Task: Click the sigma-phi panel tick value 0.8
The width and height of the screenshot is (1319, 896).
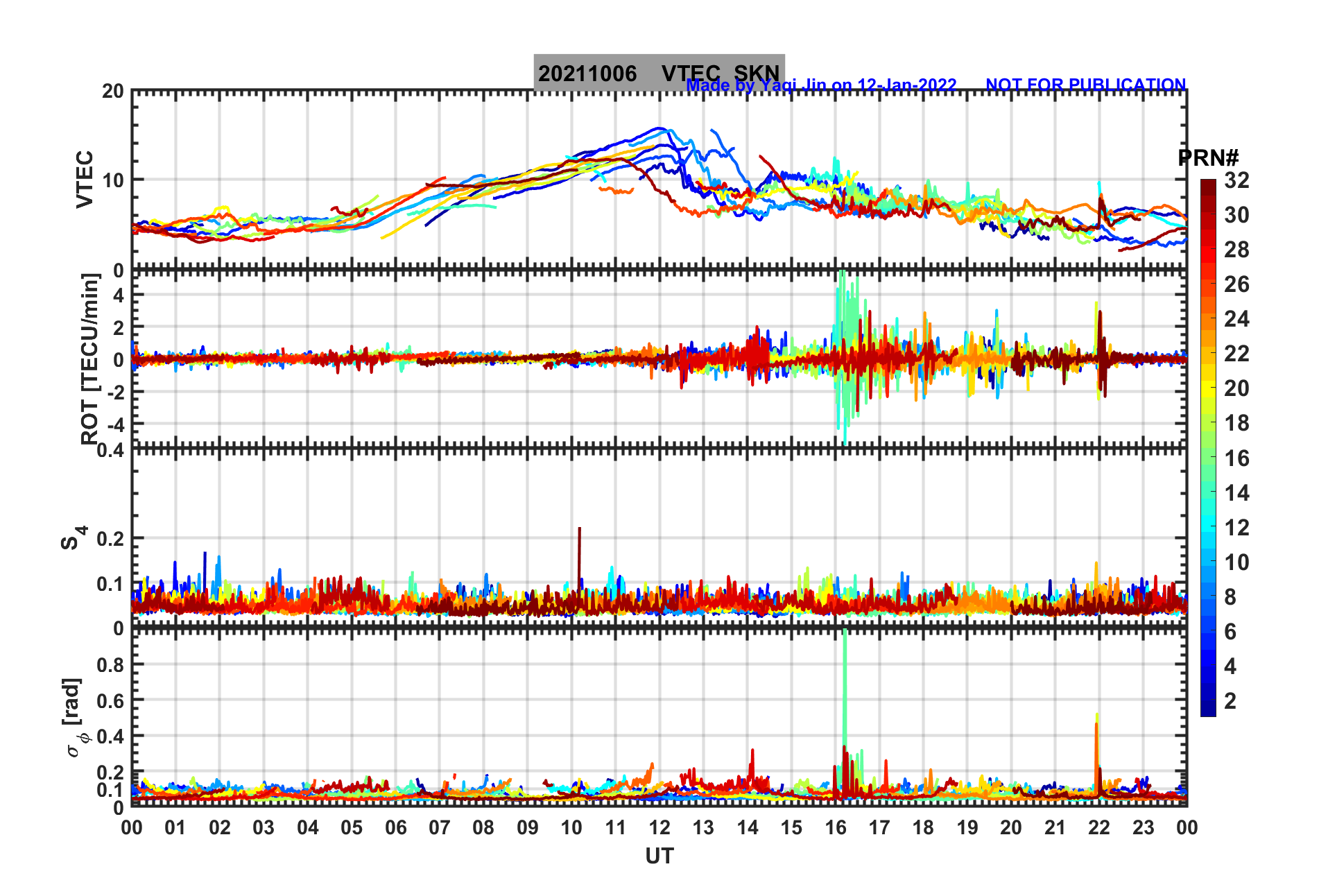Action: pos(111,665)
